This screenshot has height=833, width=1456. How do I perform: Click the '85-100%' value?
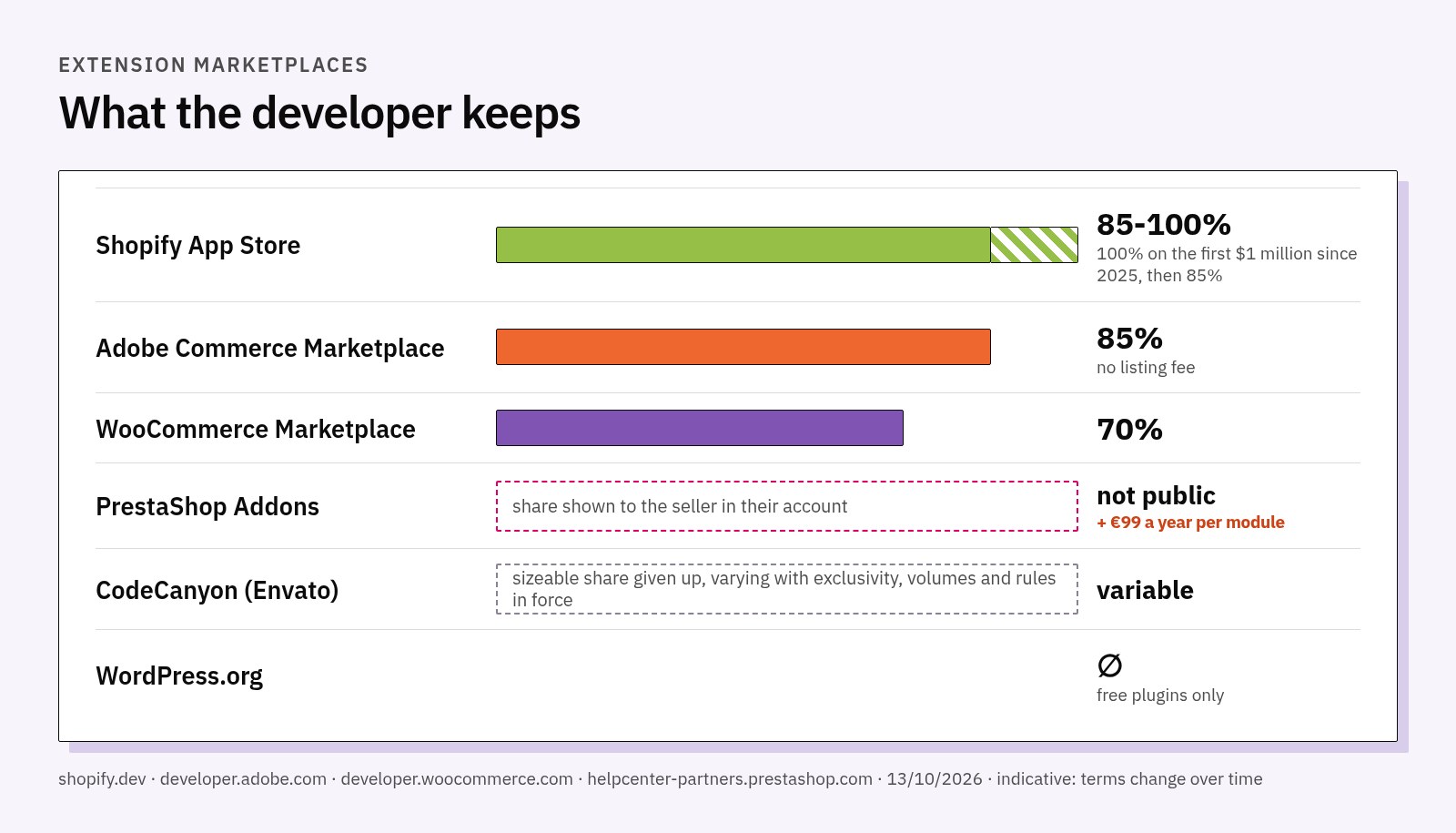coord(1163,224)
